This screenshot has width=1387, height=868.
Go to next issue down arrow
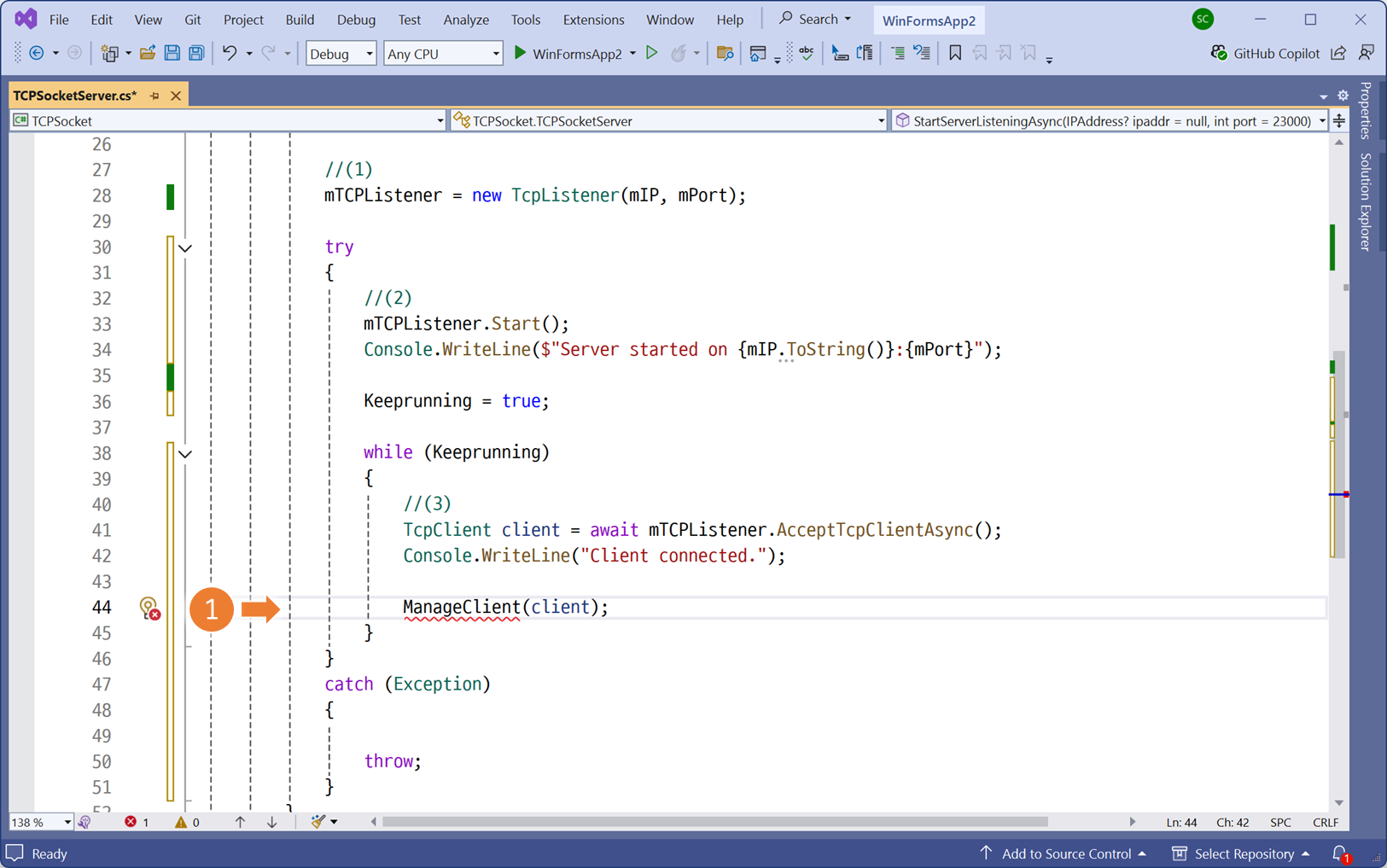[x=271, y=822]
